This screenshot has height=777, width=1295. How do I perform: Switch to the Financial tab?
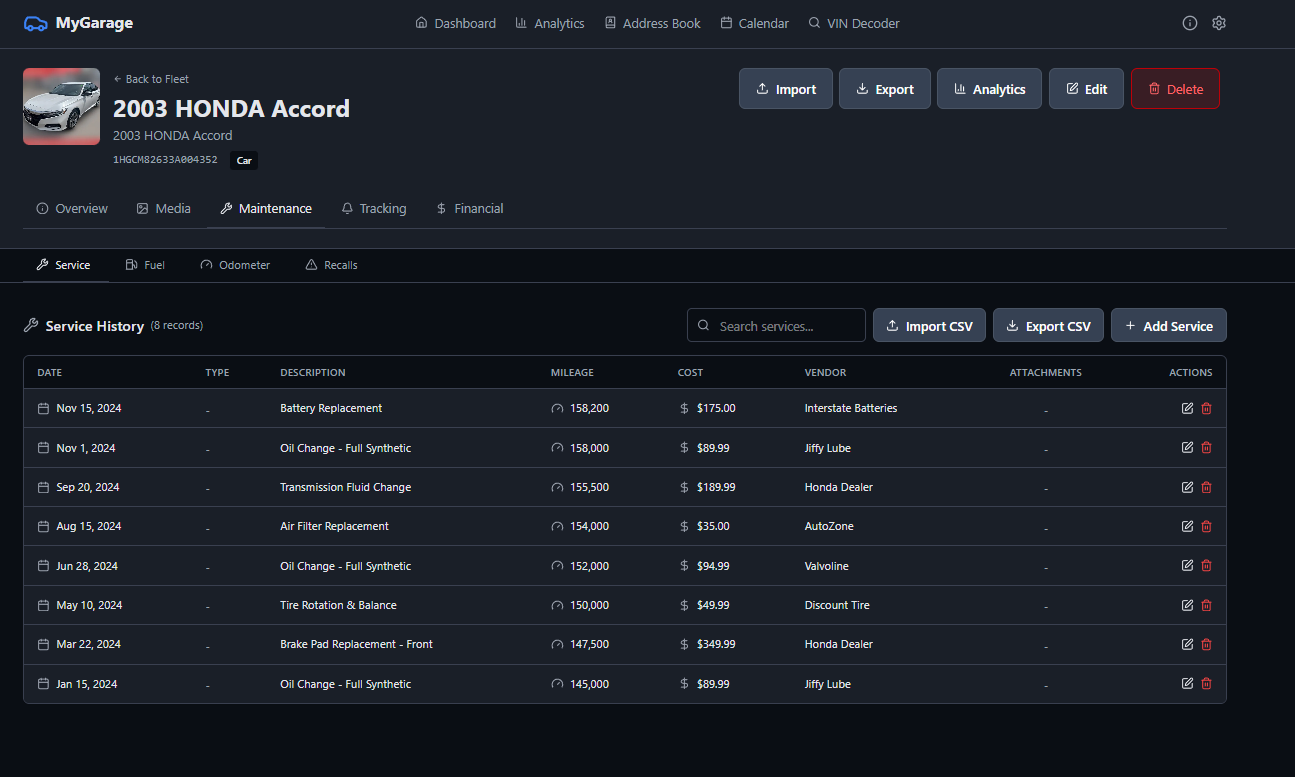[469, 209]
